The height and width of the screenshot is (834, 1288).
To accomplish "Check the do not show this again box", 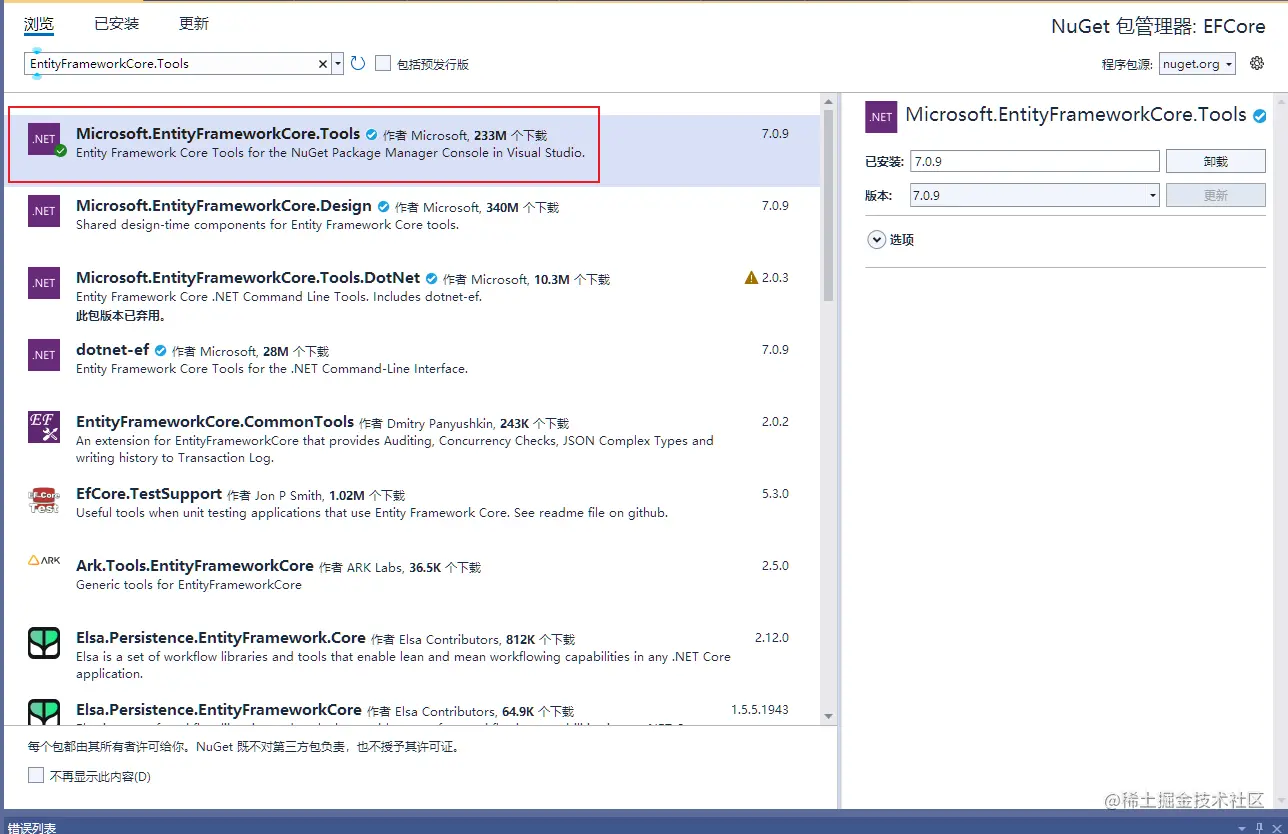I will [x=36, y=775].
